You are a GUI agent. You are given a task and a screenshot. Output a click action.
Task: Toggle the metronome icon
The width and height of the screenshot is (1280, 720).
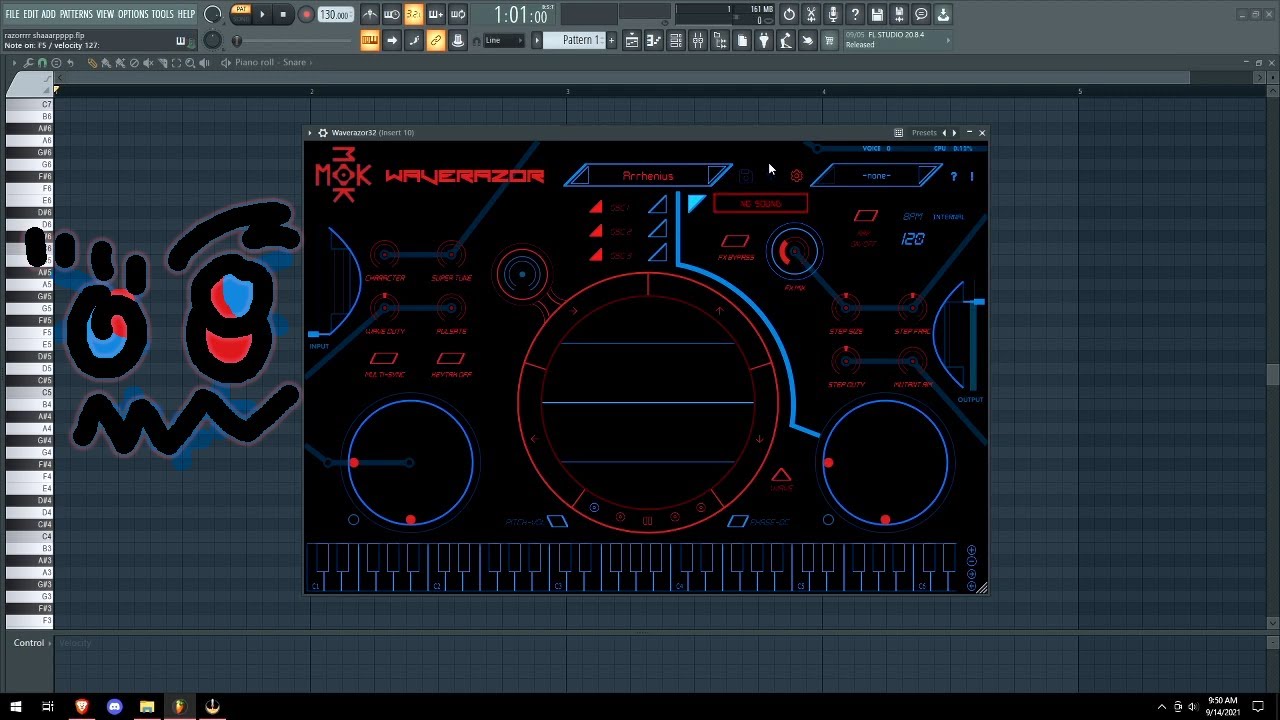[370, 15]
